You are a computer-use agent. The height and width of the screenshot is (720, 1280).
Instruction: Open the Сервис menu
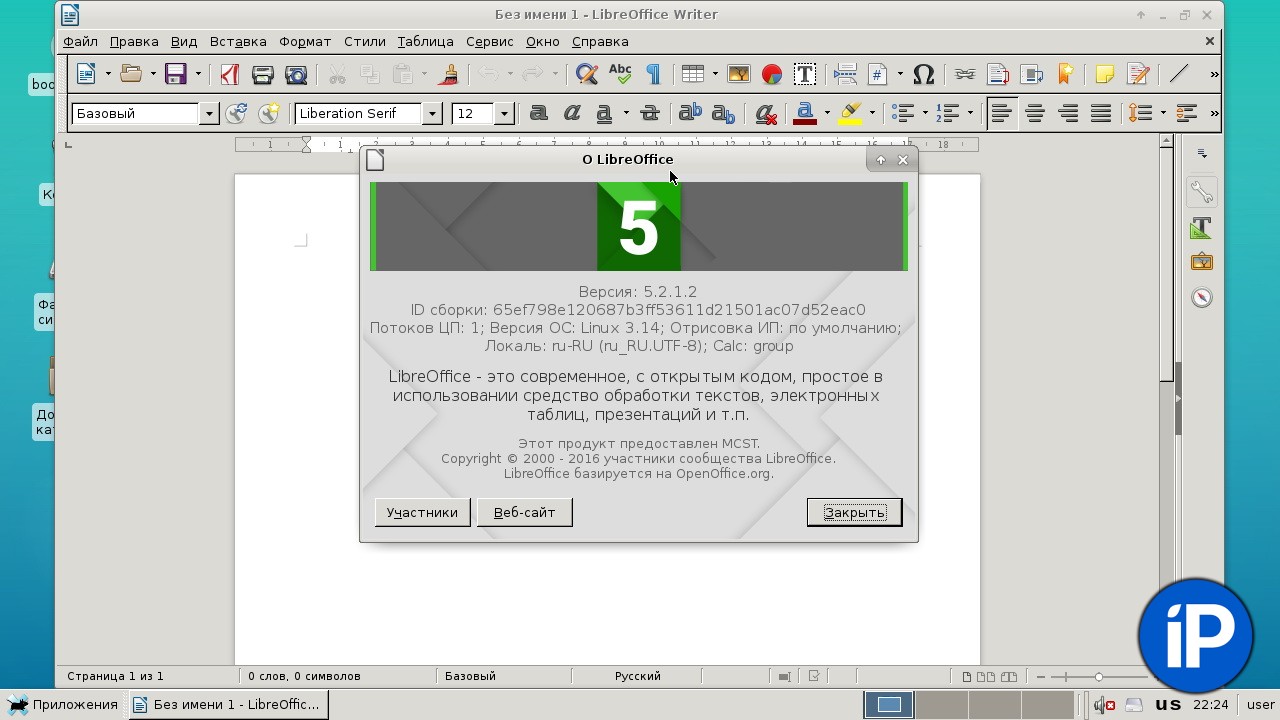tap(490, 42)
